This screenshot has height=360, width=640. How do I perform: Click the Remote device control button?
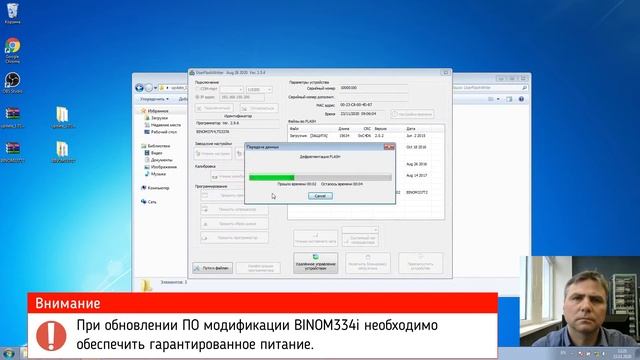[316, 263]
